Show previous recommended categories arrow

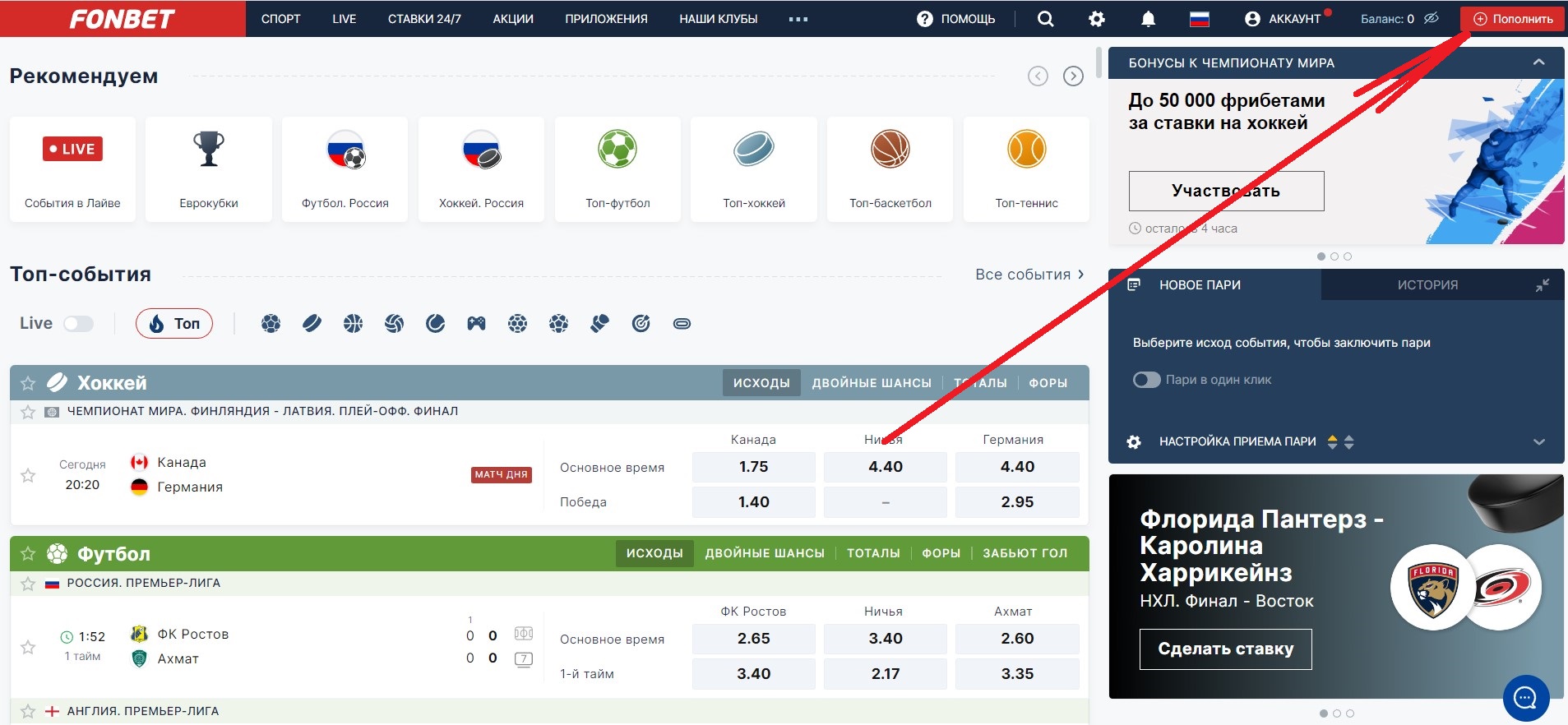[x=1038, y=76]
